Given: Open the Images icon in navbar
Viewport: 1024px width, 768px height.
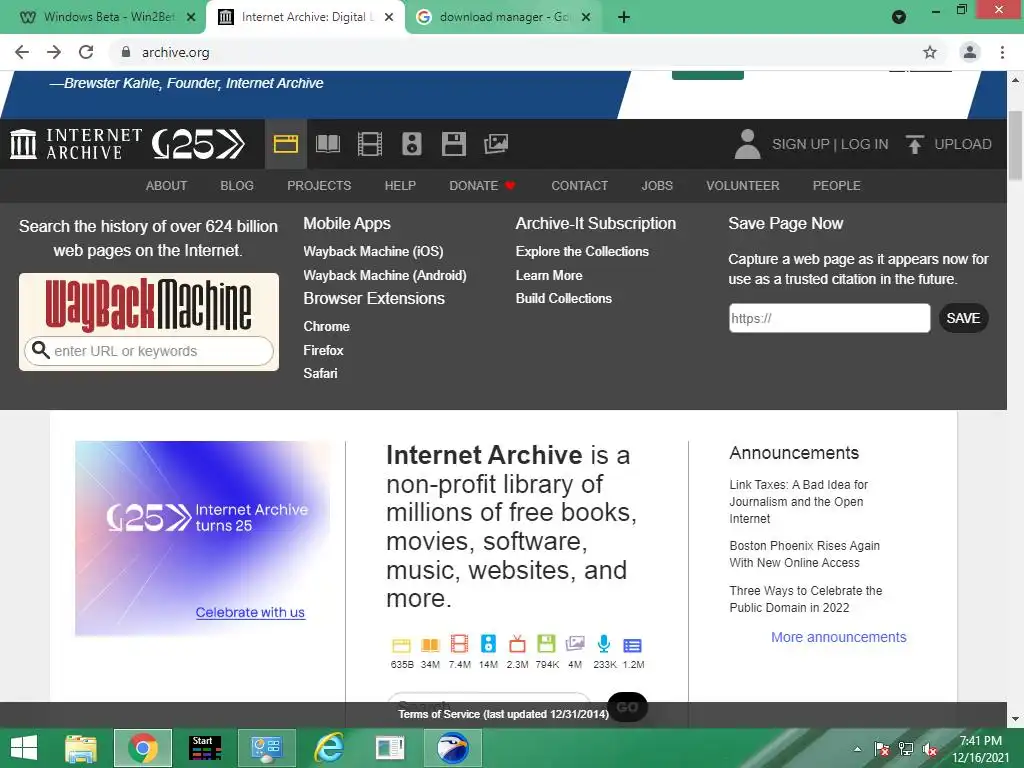Looking at the screenshot, I should (496, 144).
